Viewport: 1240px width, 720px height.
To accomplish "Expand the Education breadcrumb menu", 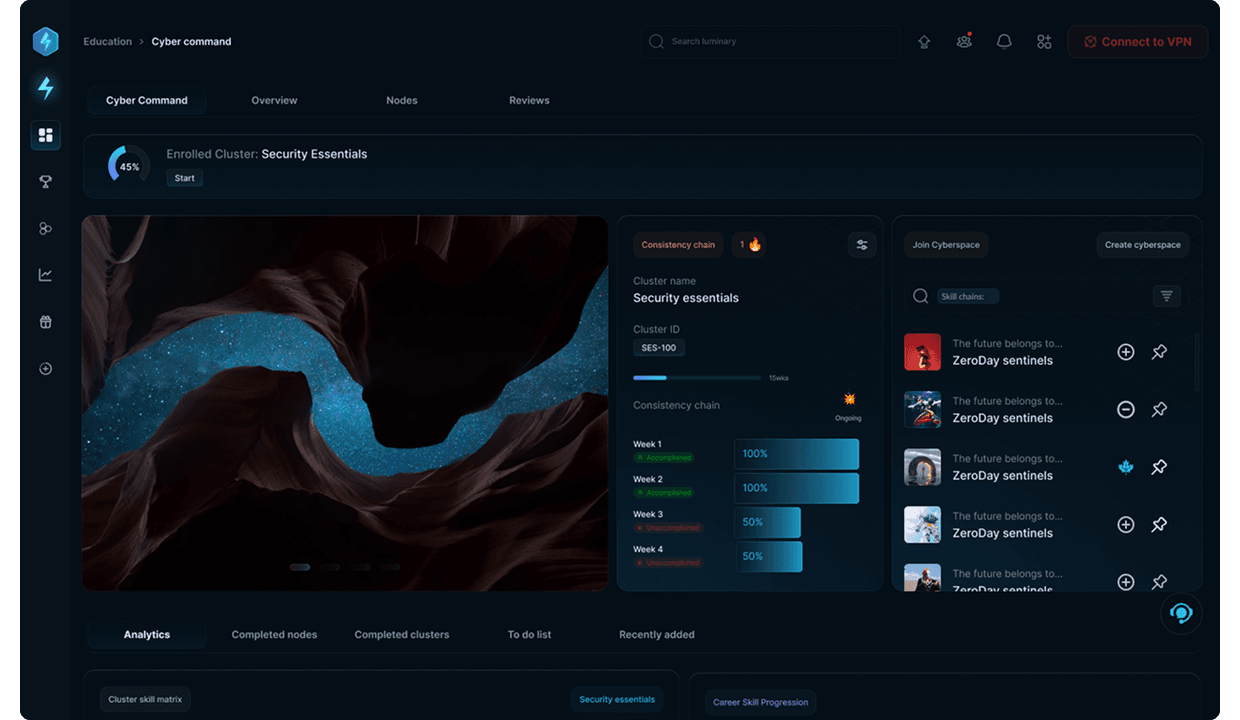I will 107,41.
